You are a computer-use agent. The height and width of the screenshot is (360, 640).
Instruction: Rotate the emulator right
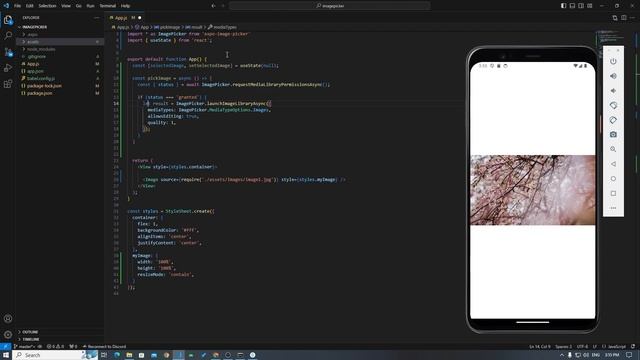click(x=613, y=120)
